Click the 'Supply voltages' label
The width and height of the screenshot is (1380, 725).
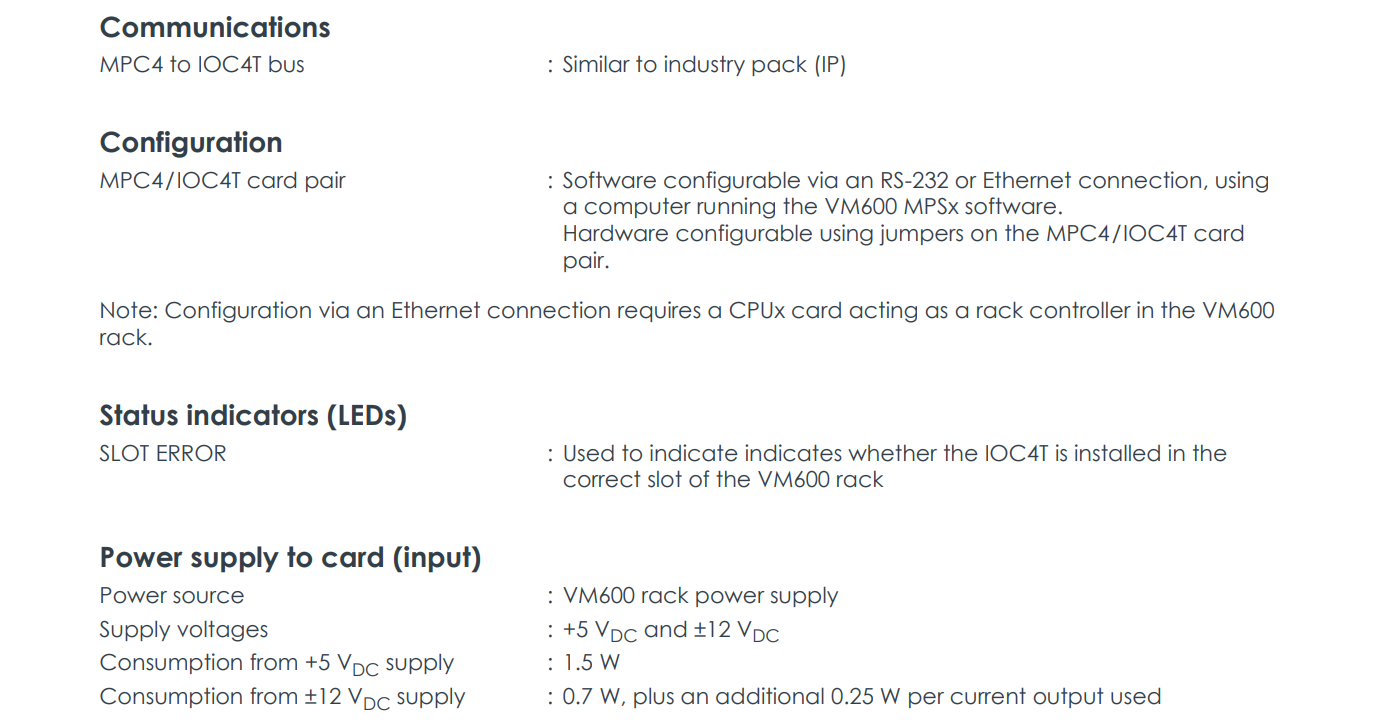pyautogui.click(x=184, y=630)
